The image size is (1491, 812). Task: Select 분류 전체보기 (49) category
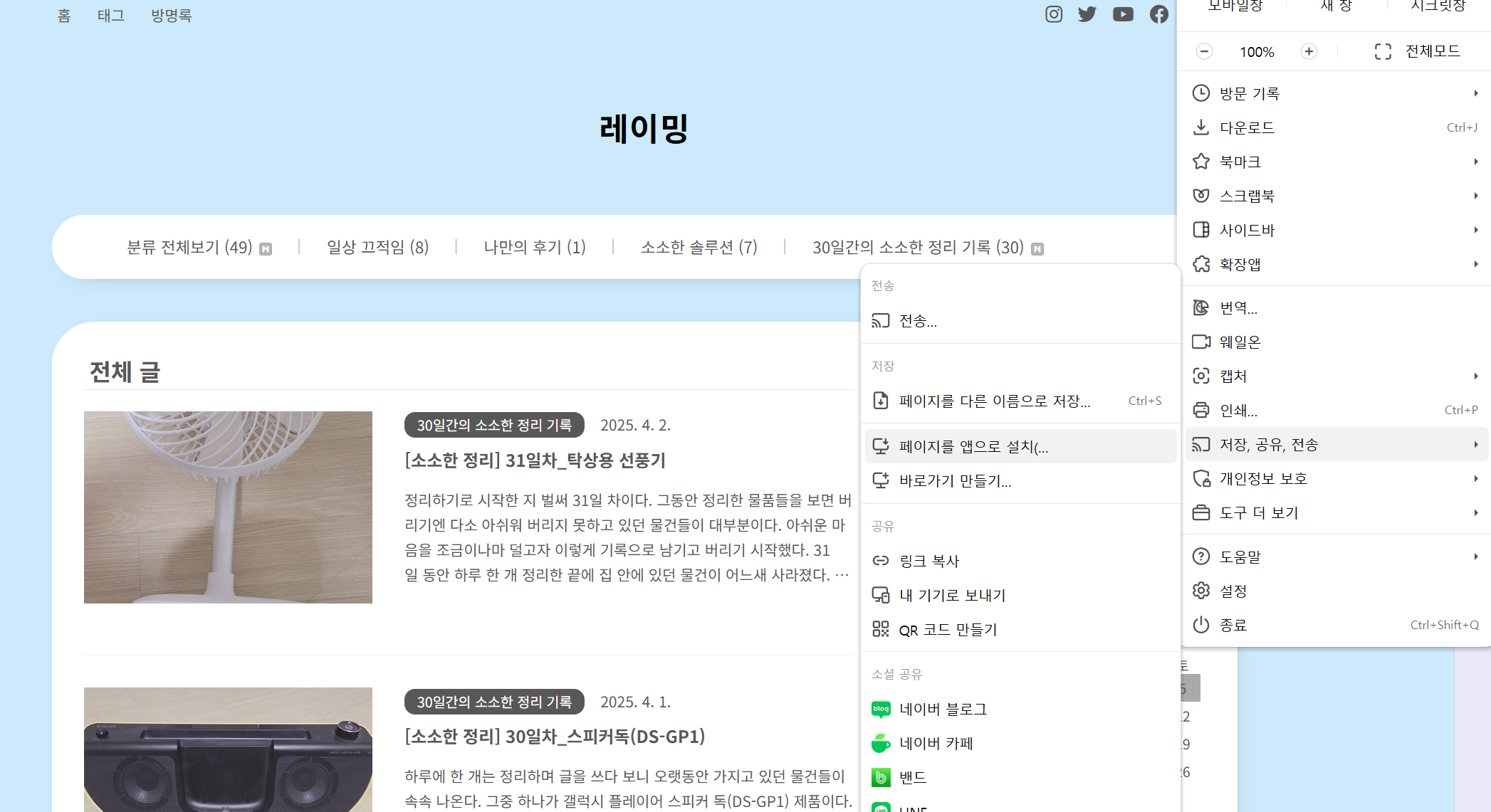189,247
